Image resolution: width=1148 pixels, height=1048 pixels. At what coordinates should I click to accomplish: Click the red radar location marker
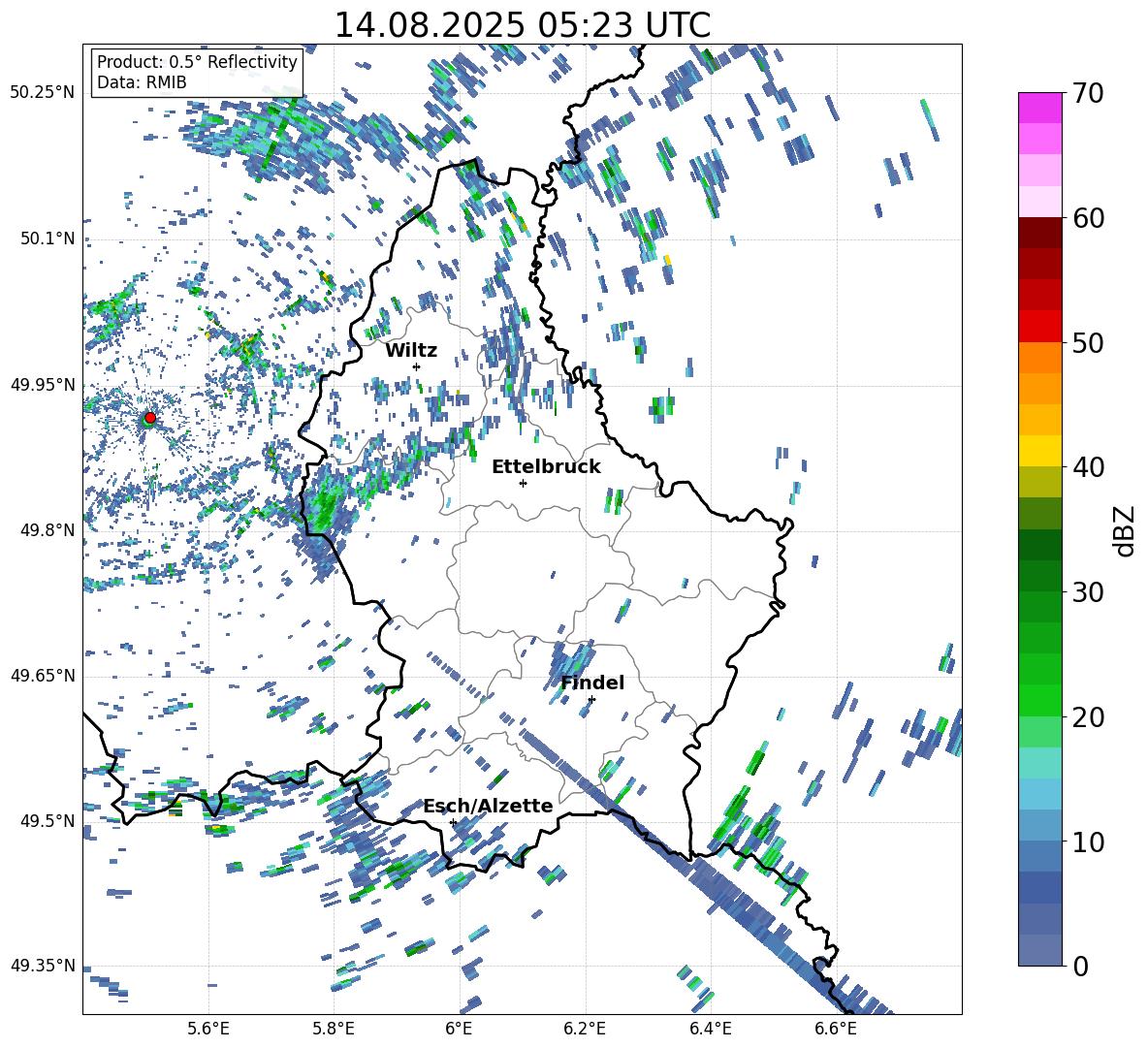pos(150,417)
